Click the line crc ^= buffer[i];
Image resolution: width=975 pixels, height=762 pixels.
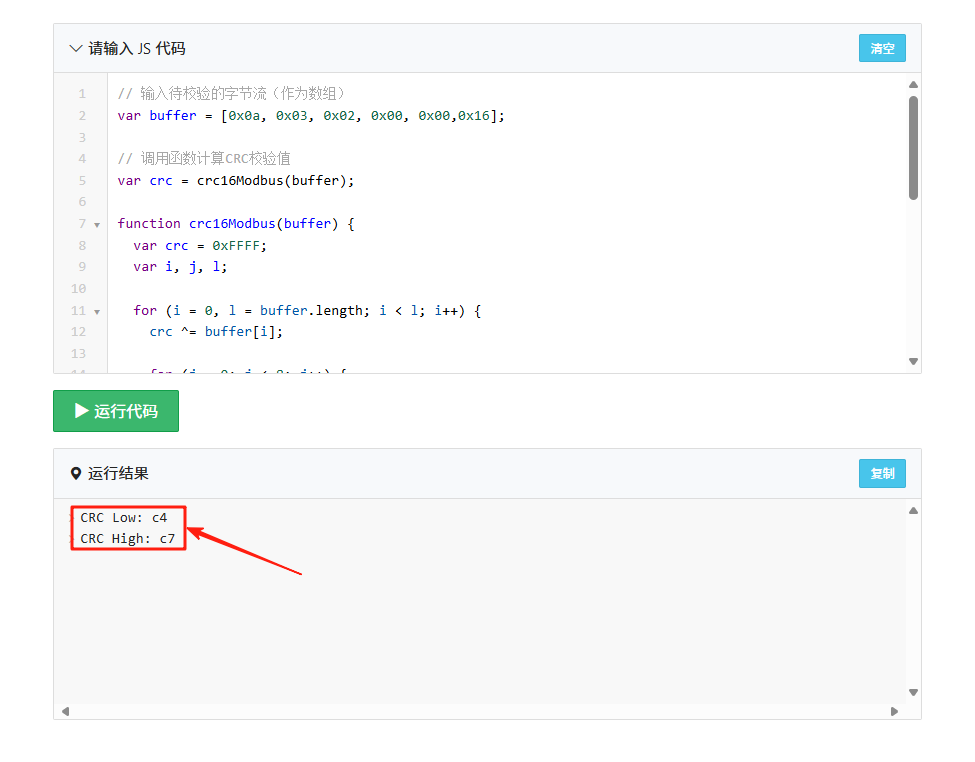pyautogui.click(x=216, y=332)
